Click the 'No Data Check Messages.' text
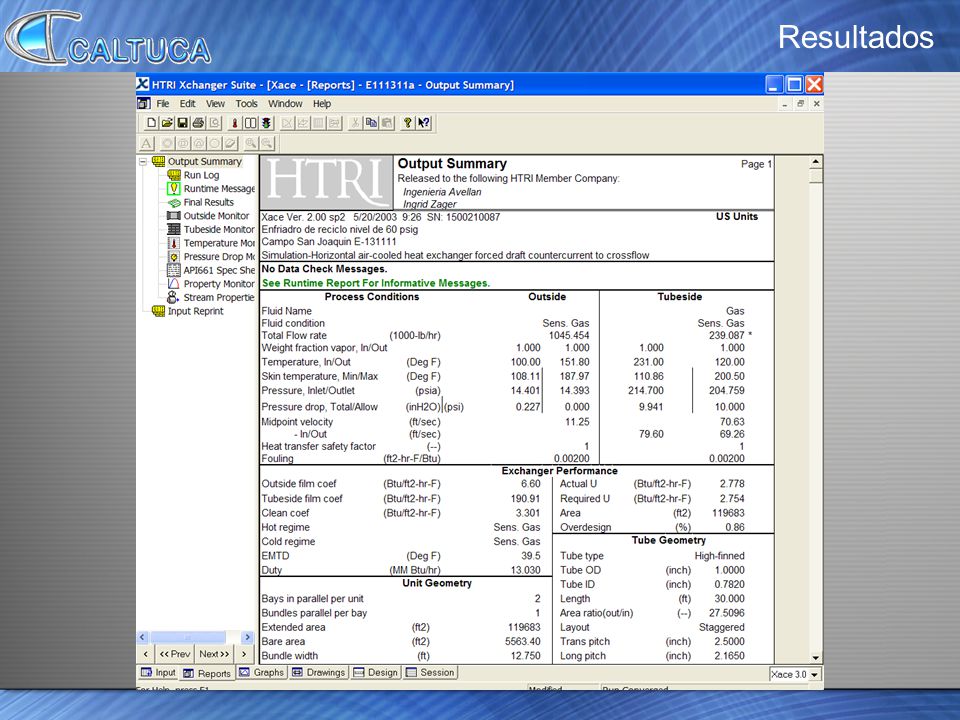The width and height of the screenshot is (960, 720). [324, 269]
